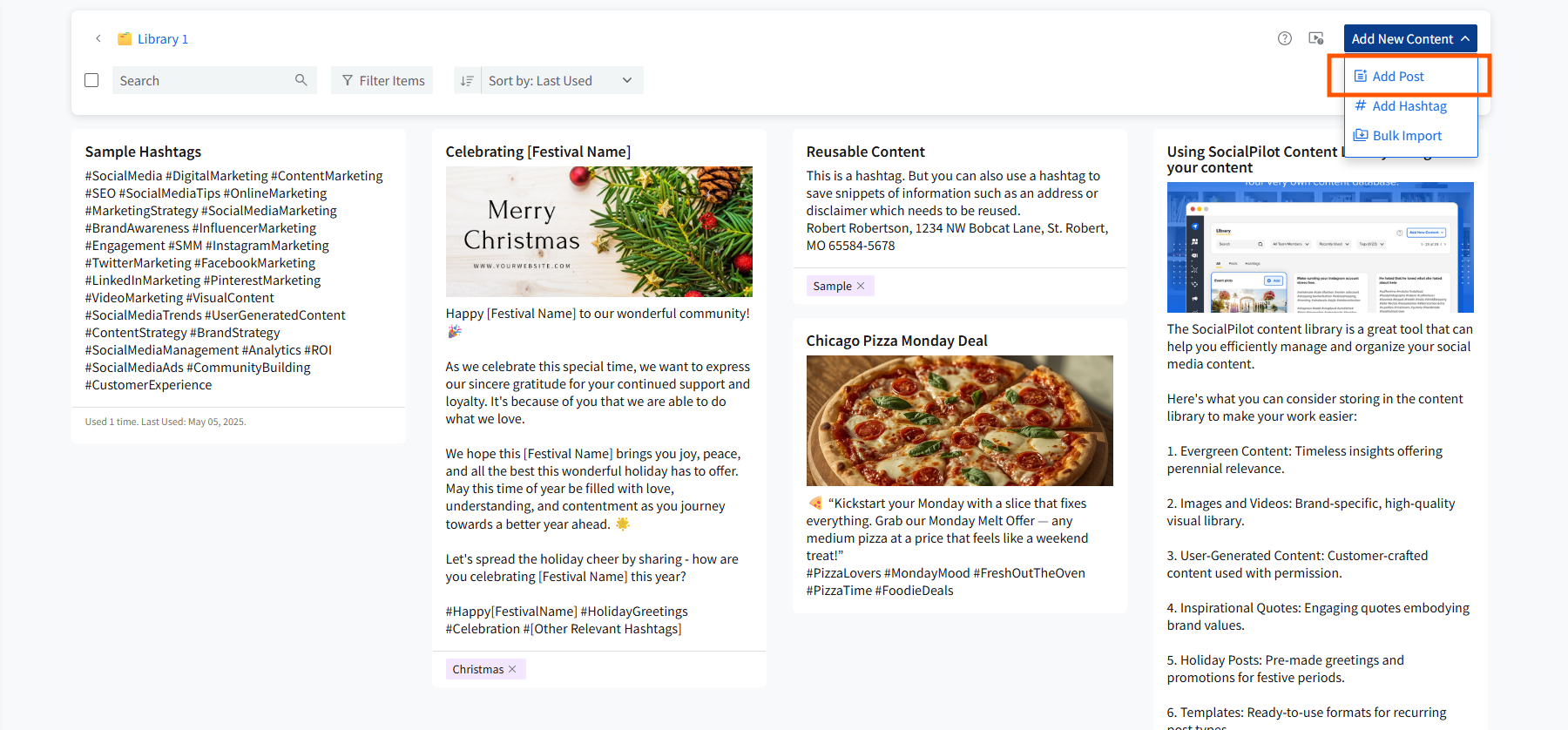Click the Library 1 folder icon
This screenshot has width=1568, height=730.
(x=125, y=38)
